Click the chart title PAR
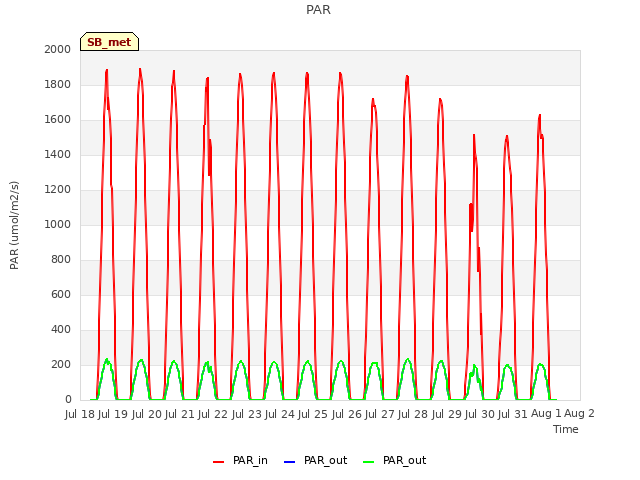640x480 pixels. click(x=318, y=10)
